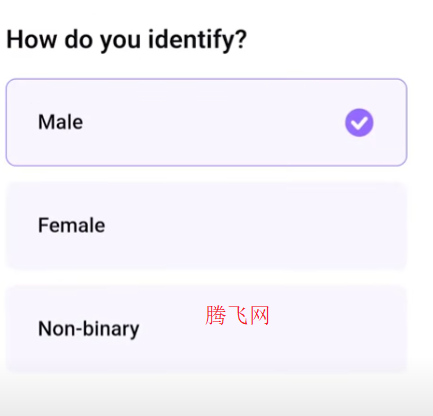The width and height of the screenshot is (433, 416).
Task: Pick the last option labeled Non-binary
Action: (x=206, y=329)
